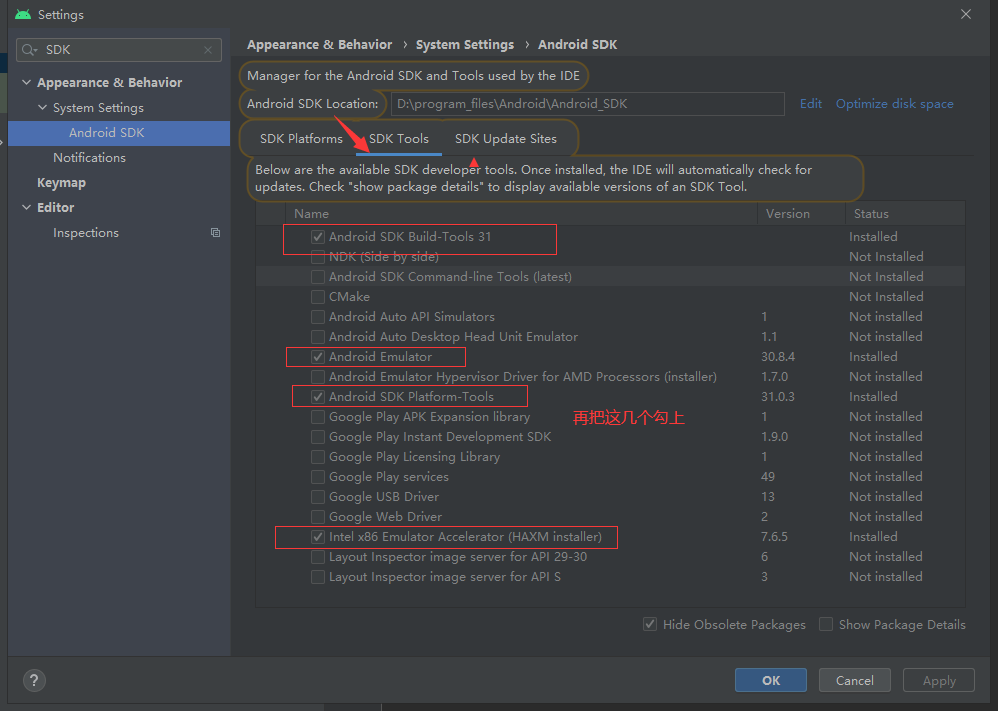Collapse the Editor tree node
This screenshot has width=998, height=711.
tap(26, 208)
